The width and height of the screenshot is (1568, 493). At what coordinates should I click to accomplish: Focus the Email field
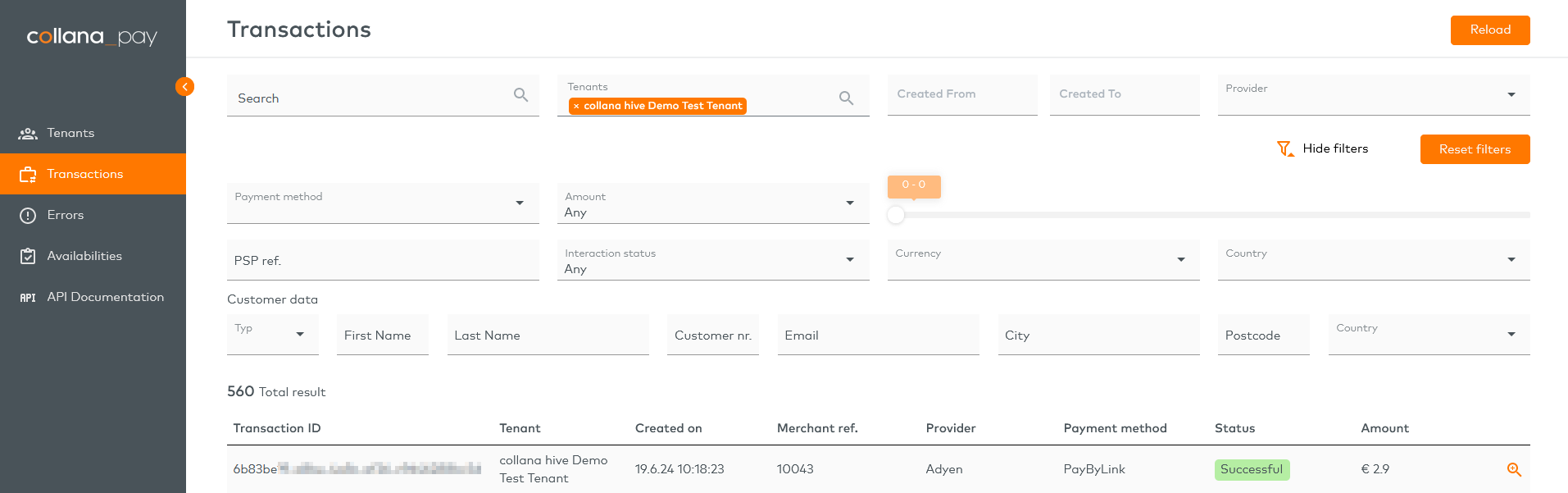tap(879, 335)
